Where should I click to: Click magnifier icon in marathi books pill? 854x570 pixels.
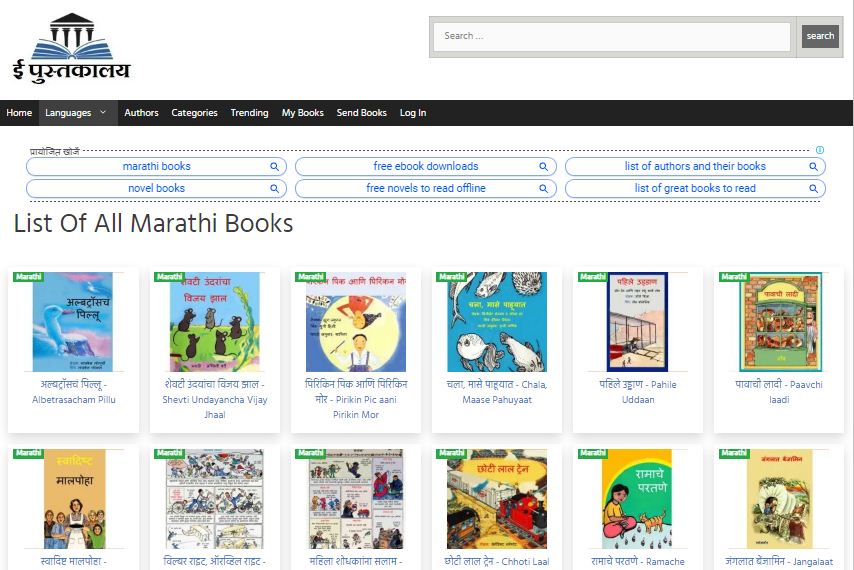[x=274, y=167]
